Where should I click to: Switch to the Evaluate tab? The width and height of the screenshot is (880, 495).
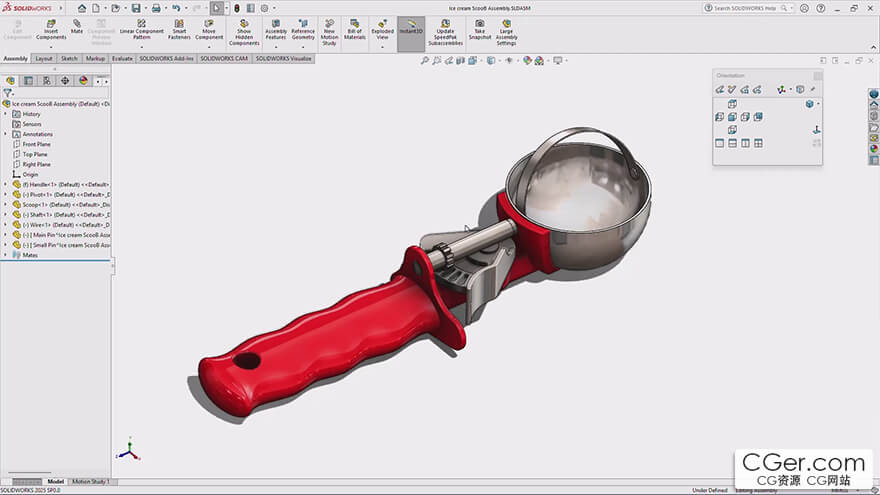[x=122, y=59]
